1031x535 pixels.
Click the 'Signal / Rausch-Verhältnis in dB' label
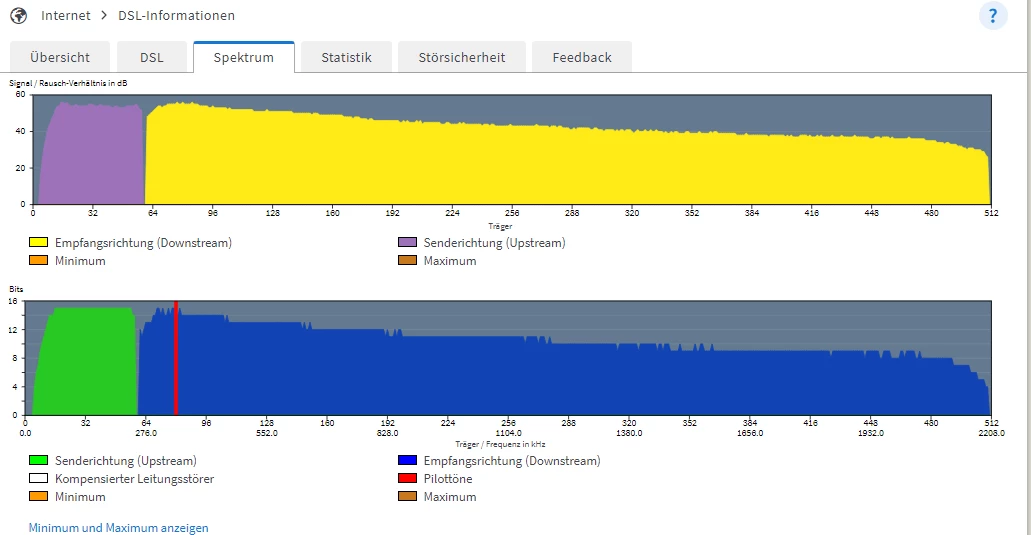click(x=68, y=83)
